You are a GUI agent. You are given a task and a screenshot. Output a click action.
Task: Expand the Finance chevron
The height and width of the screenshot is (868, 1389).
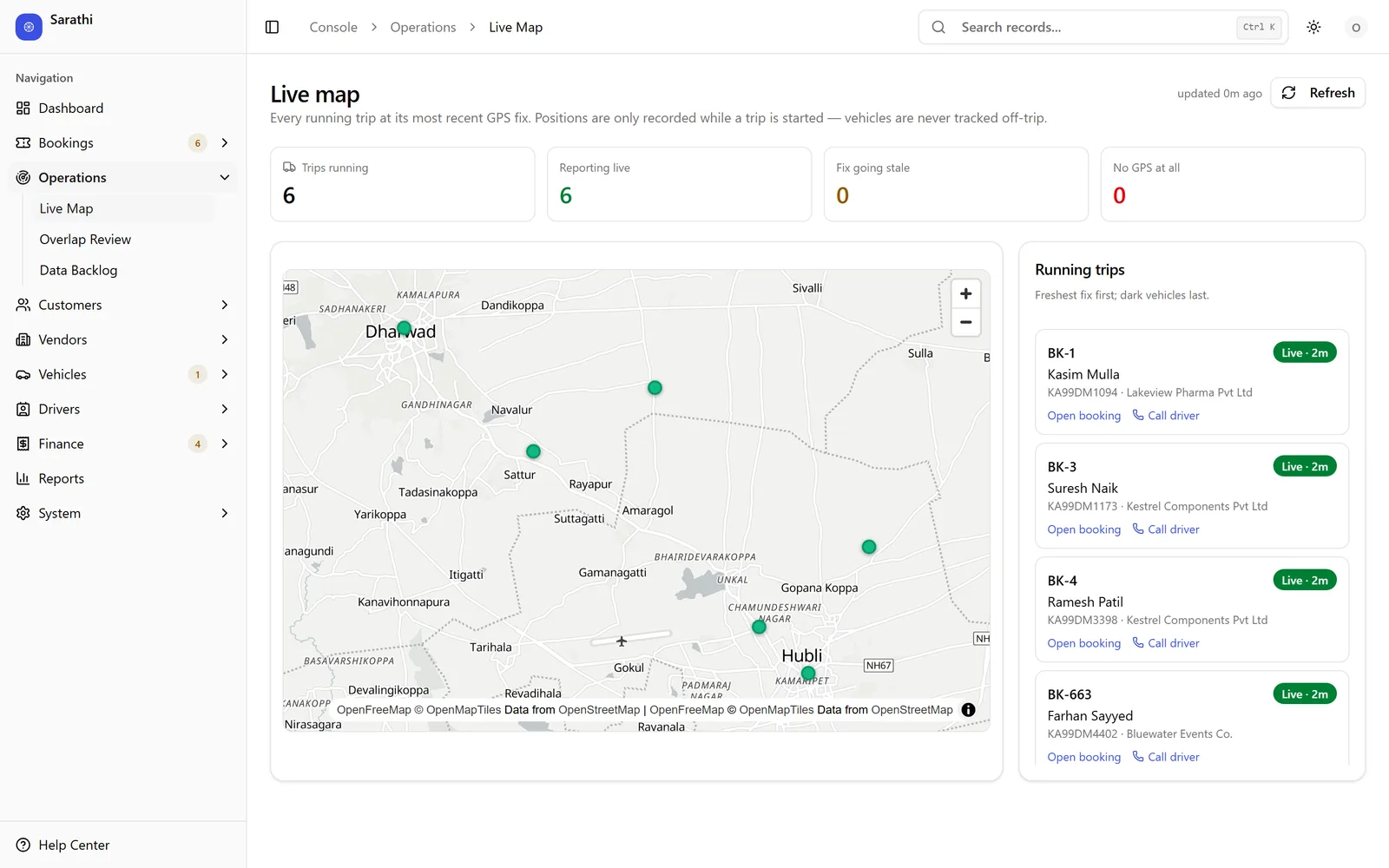(x=225, y=444)
